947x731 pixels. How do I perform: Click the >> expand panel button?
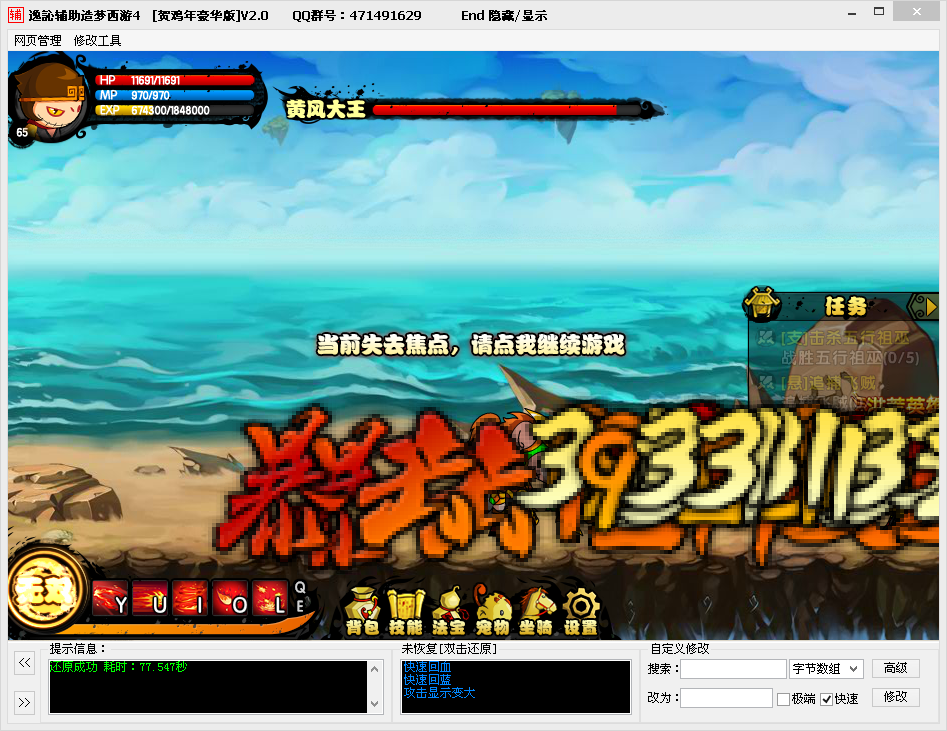coord(24,703)
